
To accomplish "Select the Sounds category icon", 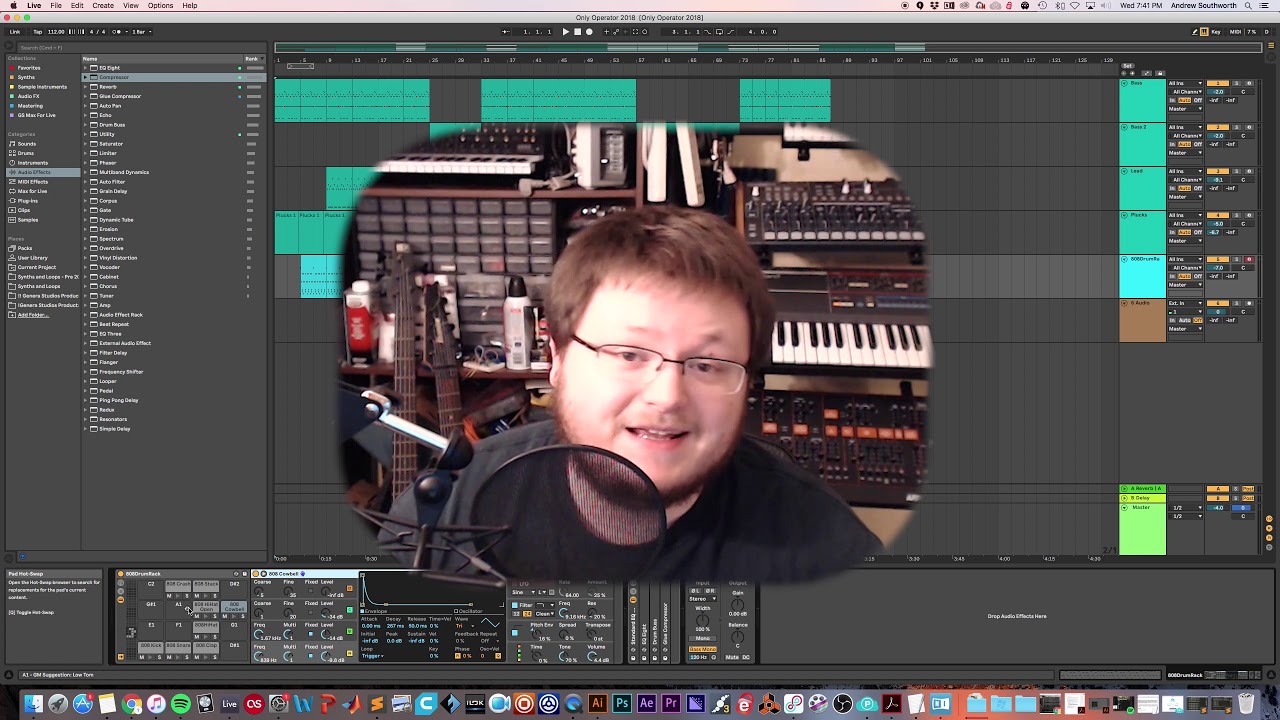I will [x=13, y=144].
